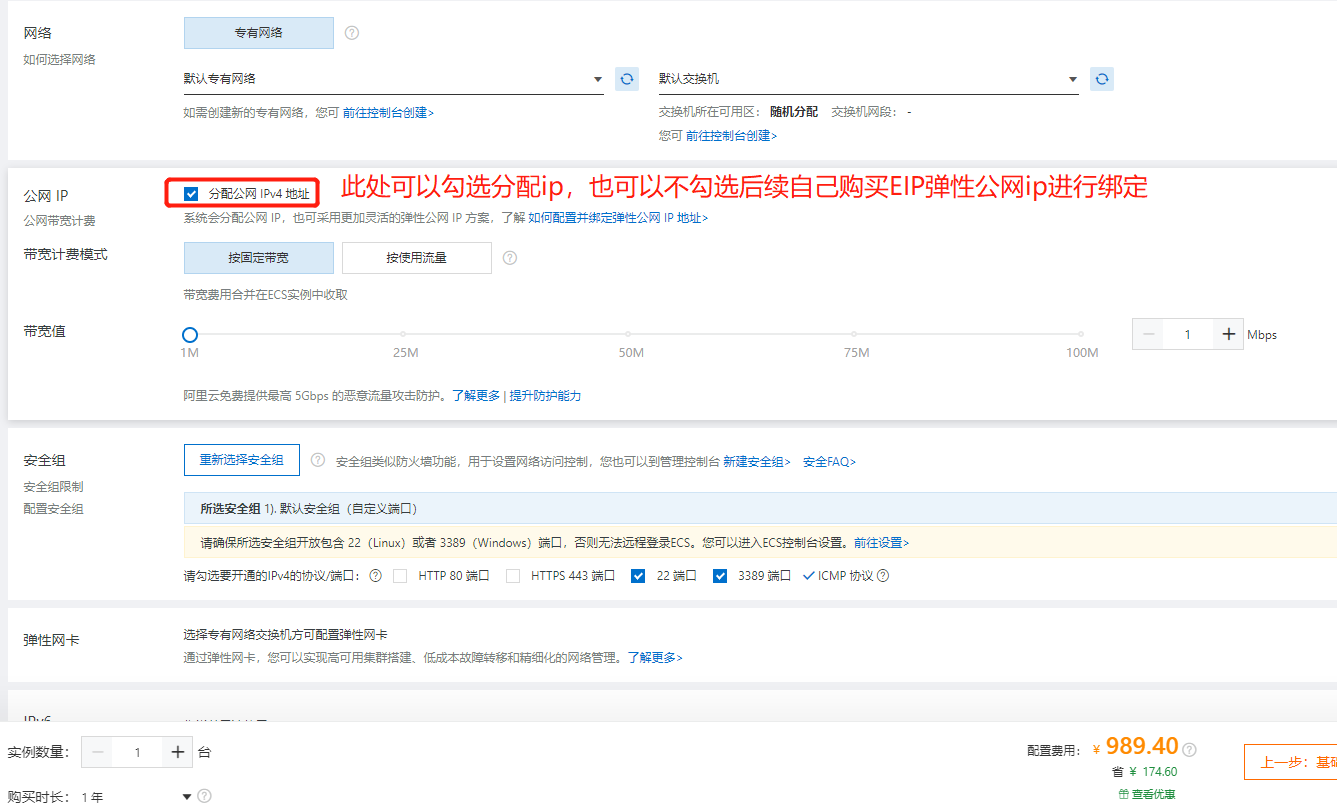
Task: Click help icon next to 重新选择安全组
Action: 318,460
